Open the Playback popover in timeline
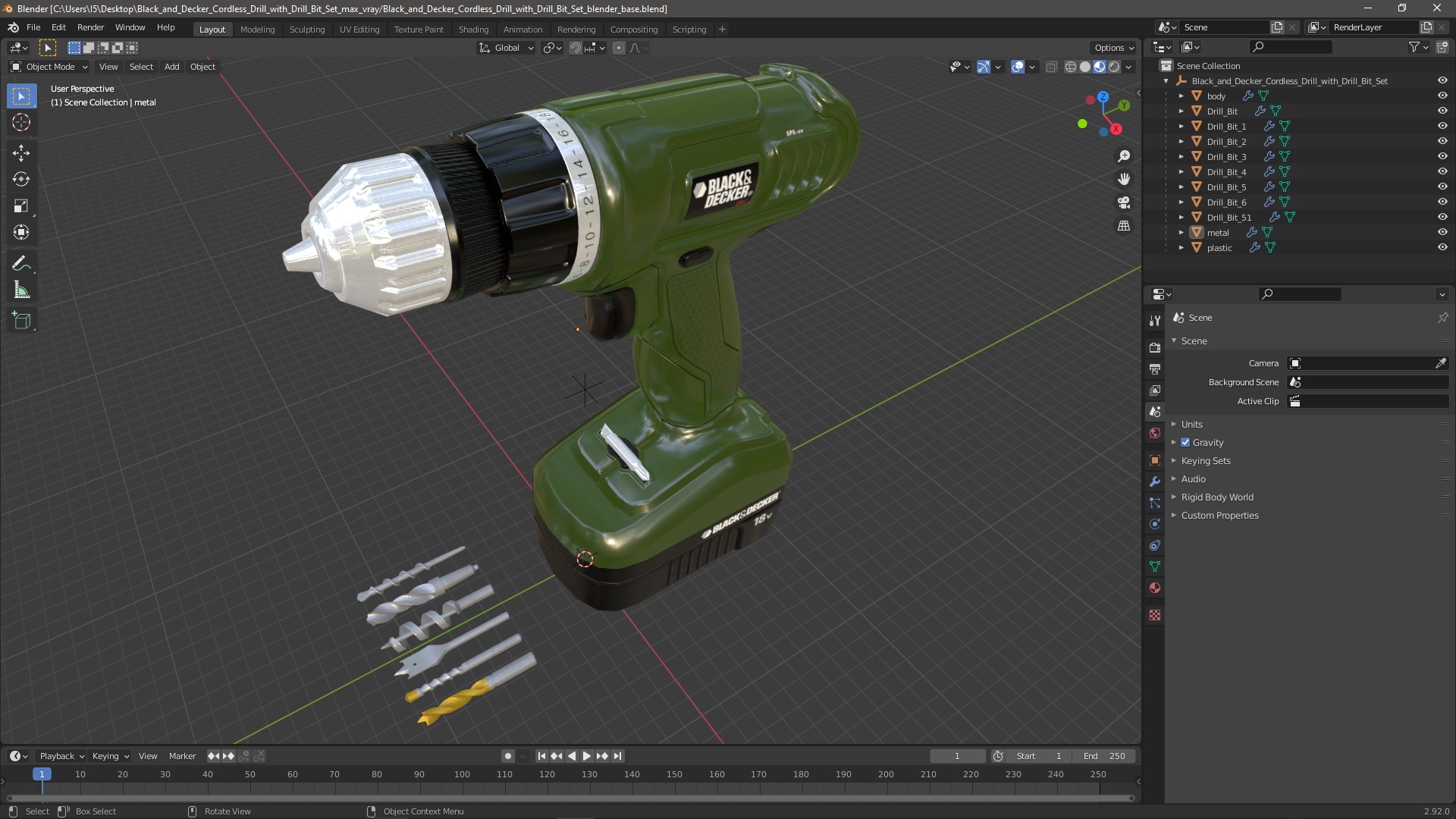 (61, 756)
